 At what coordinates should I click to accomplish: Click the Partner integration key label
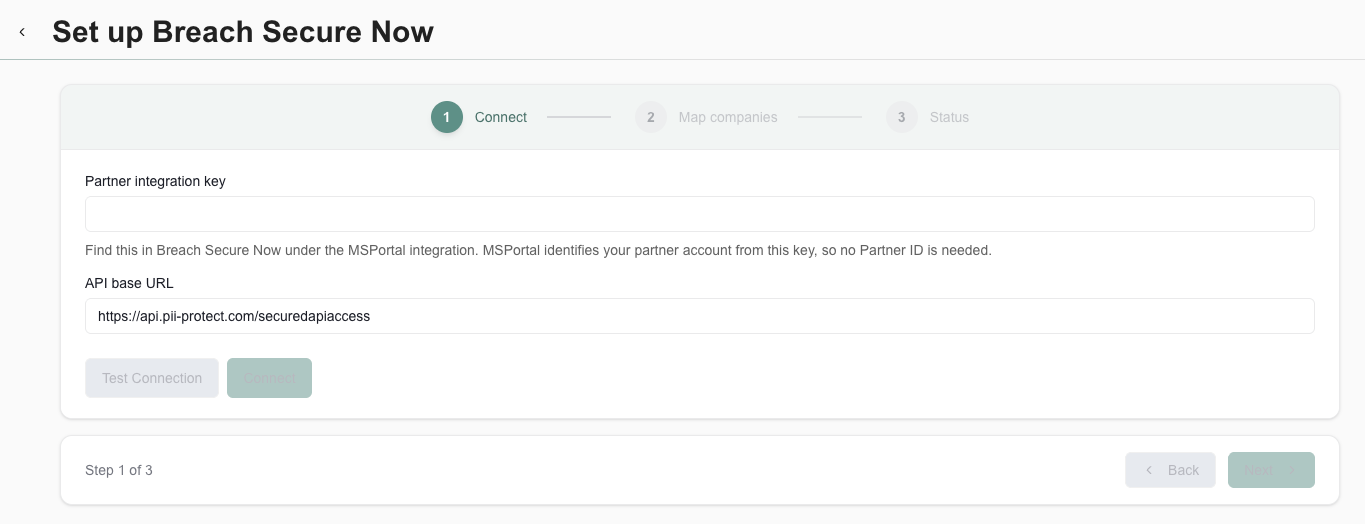[155, 181]
